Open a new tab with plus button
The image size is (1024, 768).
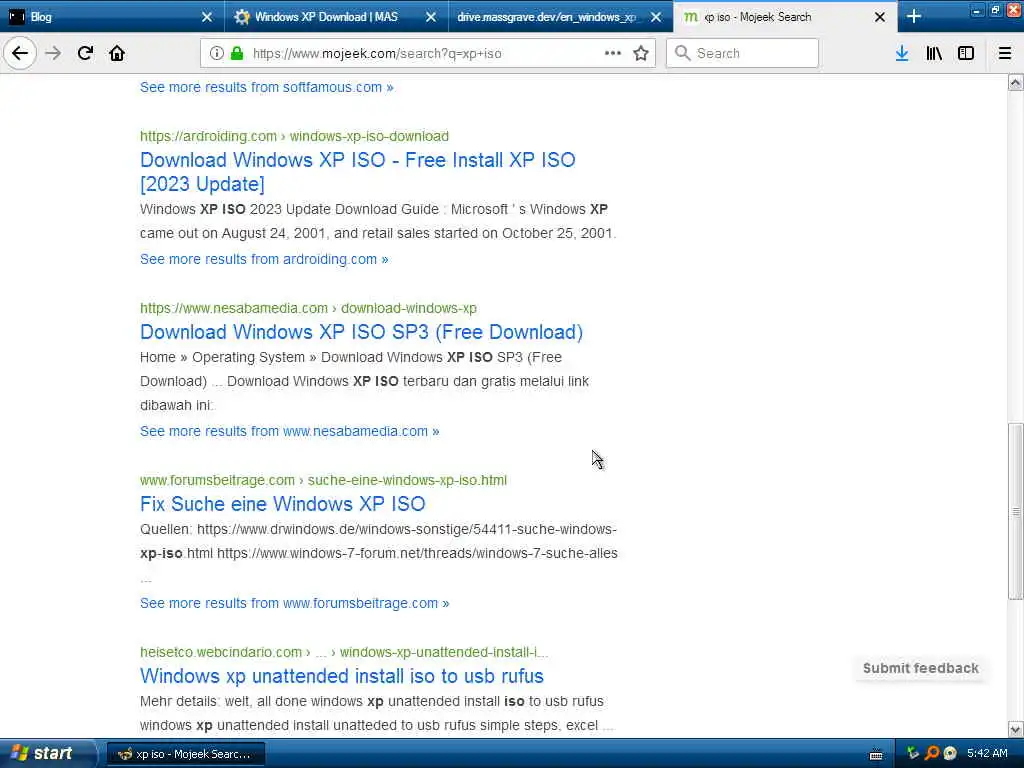[x=914, y=16]
